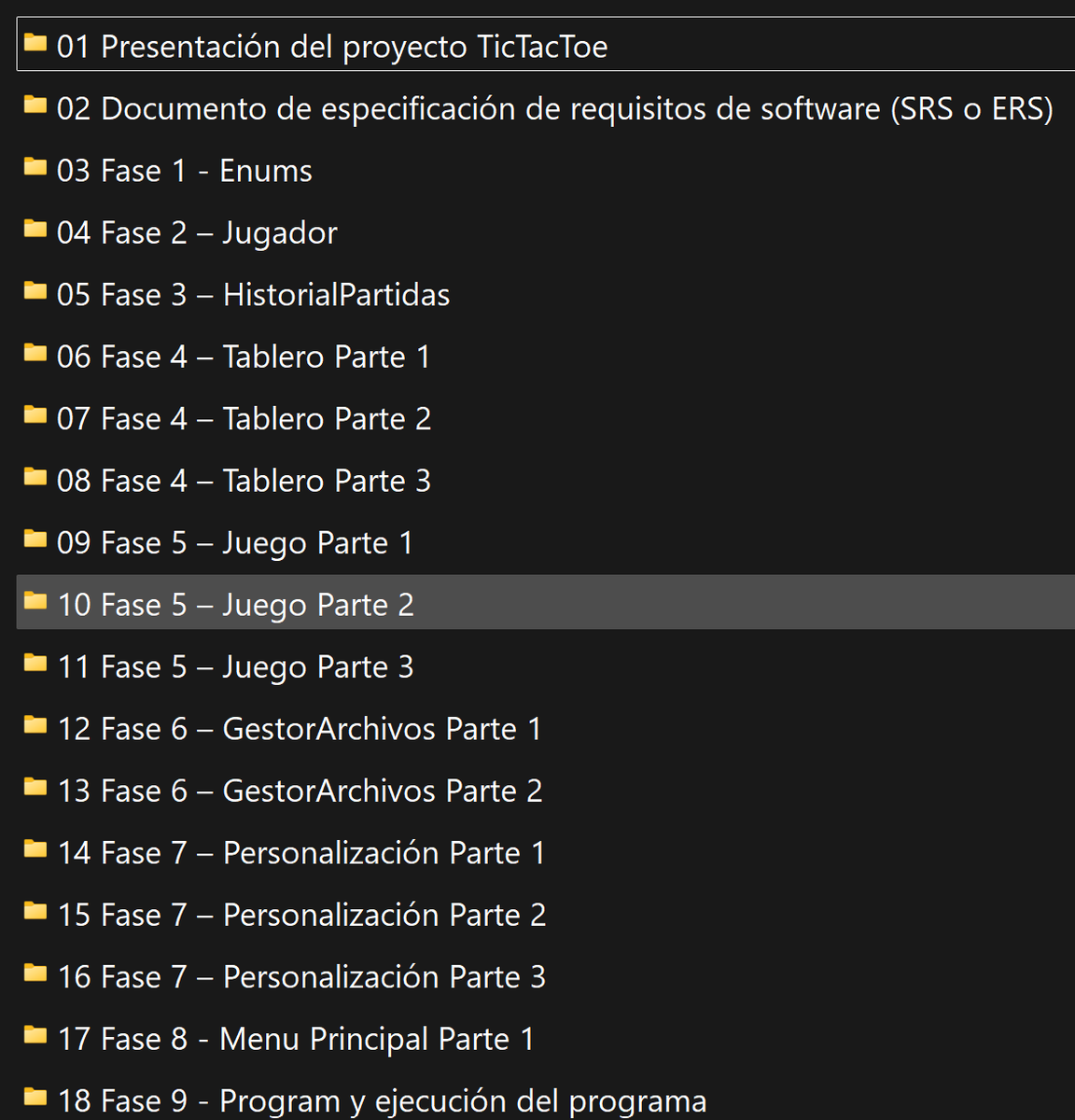Select the '14 Fase 7 – Personalización Parte 1' name
The image size is (1075, 1120).
[301, 853]
